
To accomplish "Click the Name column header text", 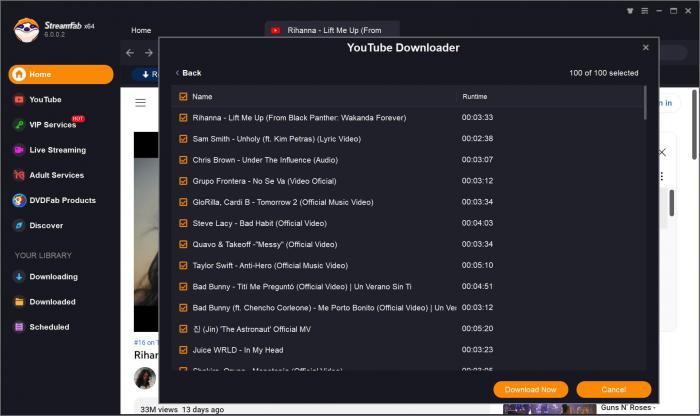I will point(202,96).
